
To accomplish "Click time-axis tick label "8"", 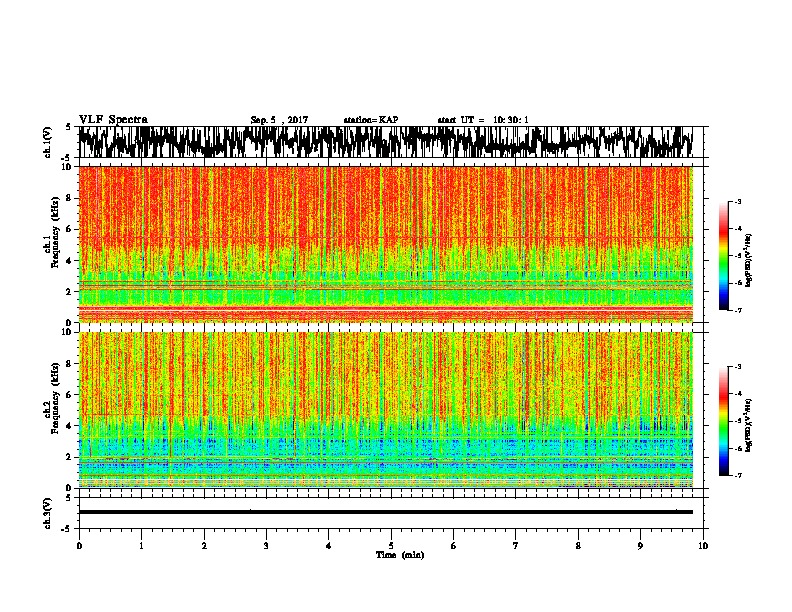I will coord(578,546).
